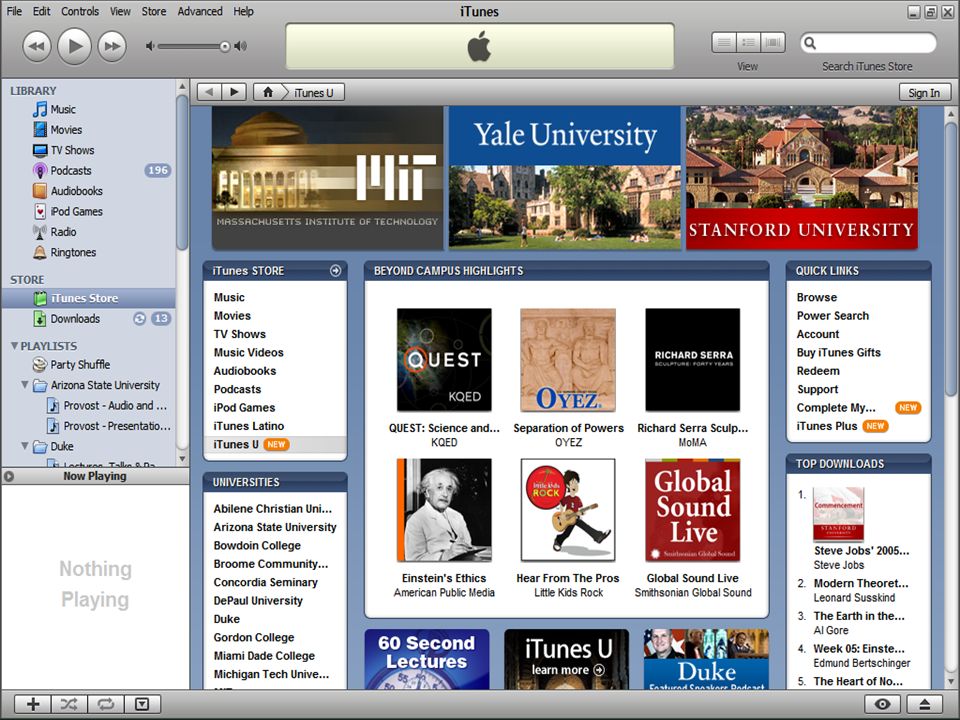Screen dimensions: 960x720
Task: Open the Edit menu
Action: 42,11
